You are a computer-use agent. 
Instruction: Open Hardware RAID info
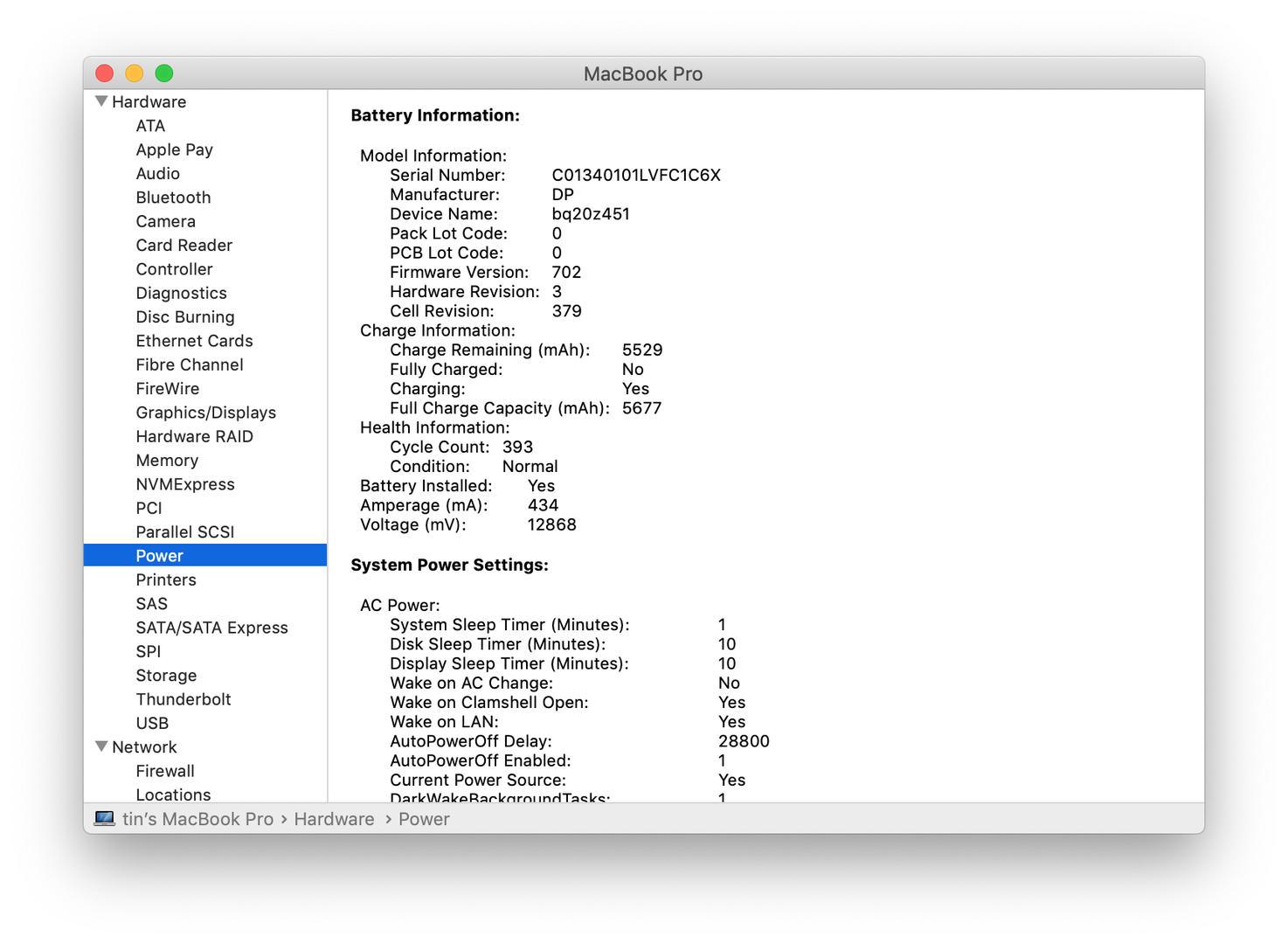pos(194,436)
